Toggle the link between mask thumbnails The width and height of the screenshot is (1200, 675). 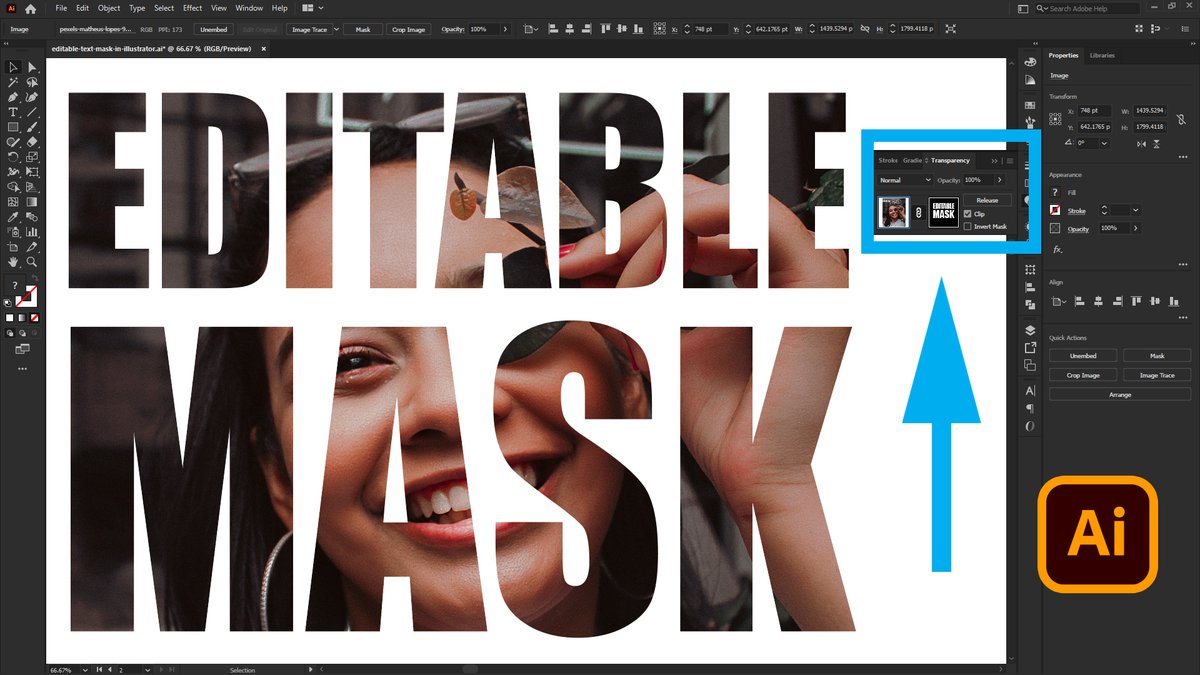pos(918,212)
